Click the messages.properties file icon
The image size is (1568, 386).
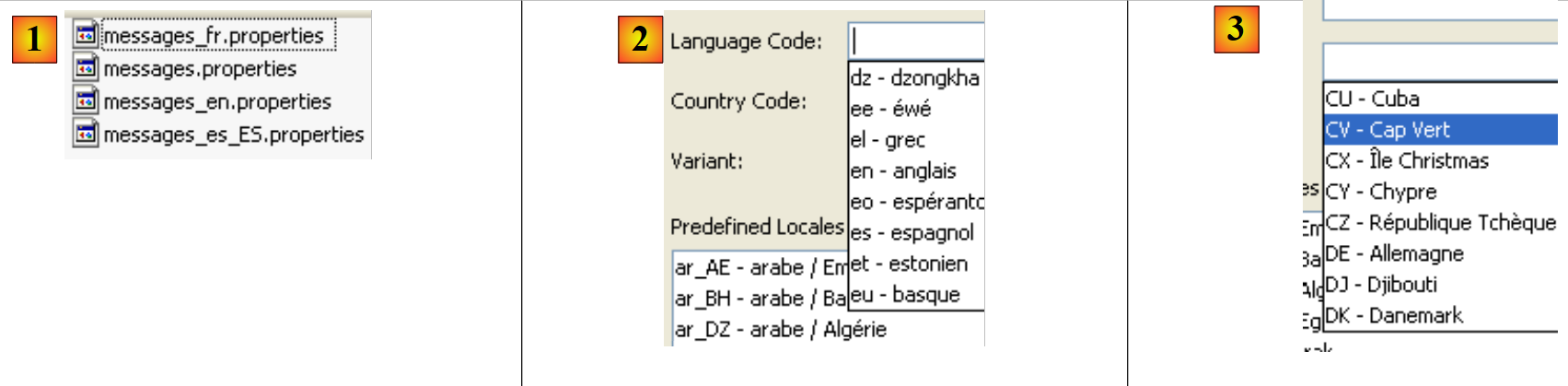coord(86,68)
